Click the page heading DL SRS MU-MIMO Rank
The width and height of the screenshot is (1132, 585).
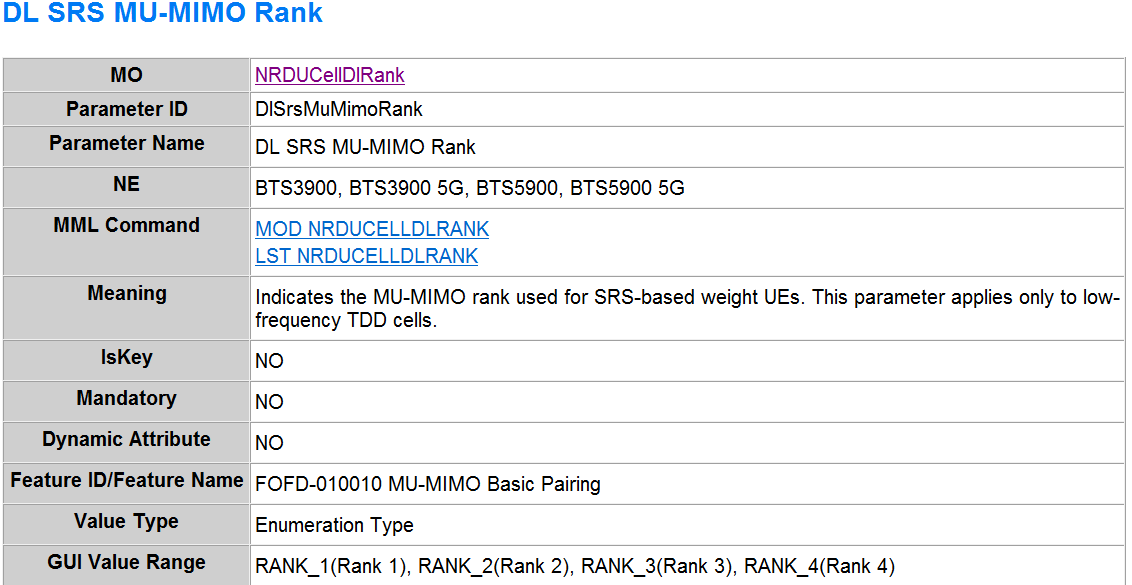click(162, 14)
